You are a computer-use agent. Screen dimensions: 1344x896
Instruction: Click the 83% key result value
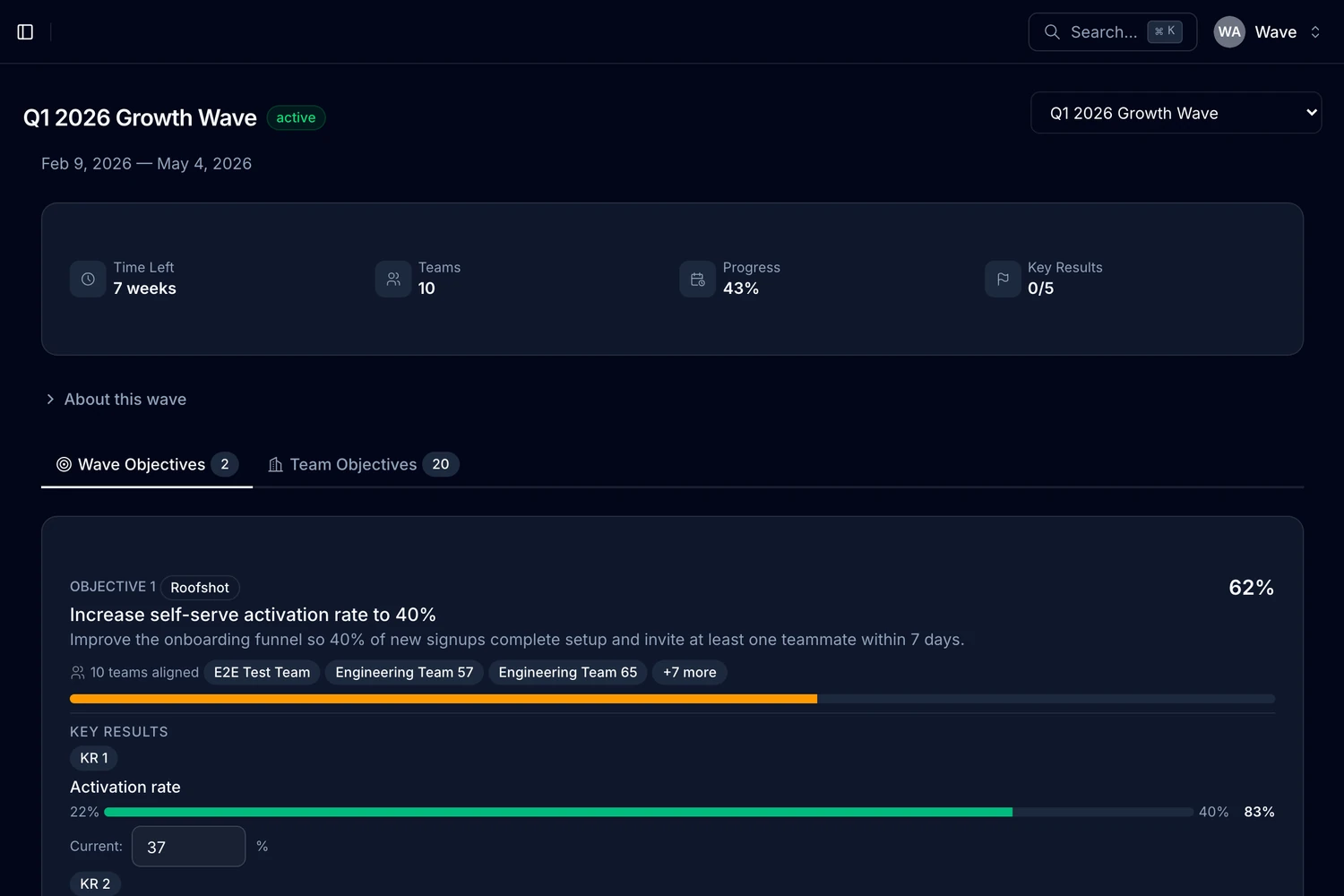click(1259, 812)
